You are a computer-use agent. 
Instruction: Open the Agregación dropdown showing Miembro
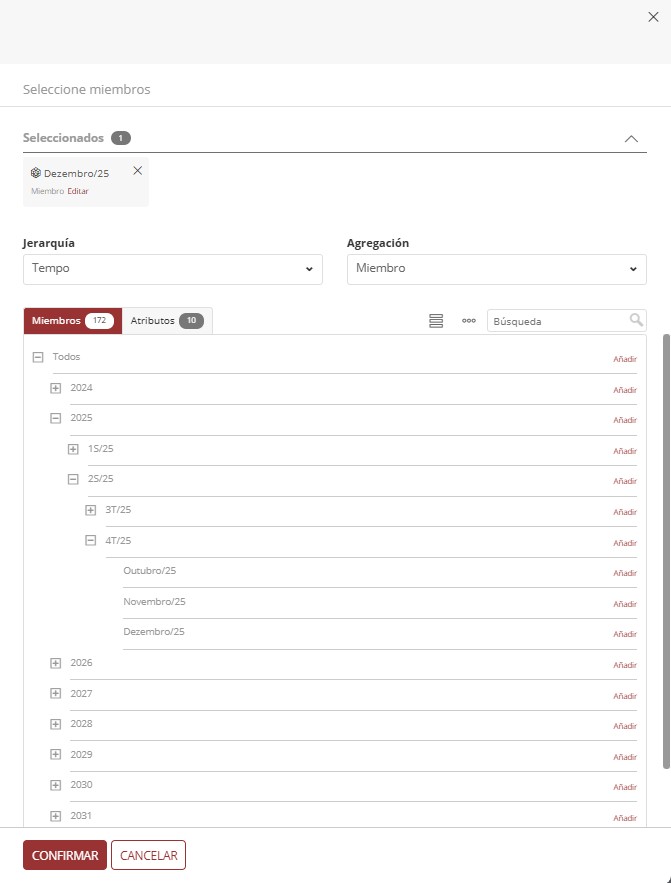click(496, 269)
